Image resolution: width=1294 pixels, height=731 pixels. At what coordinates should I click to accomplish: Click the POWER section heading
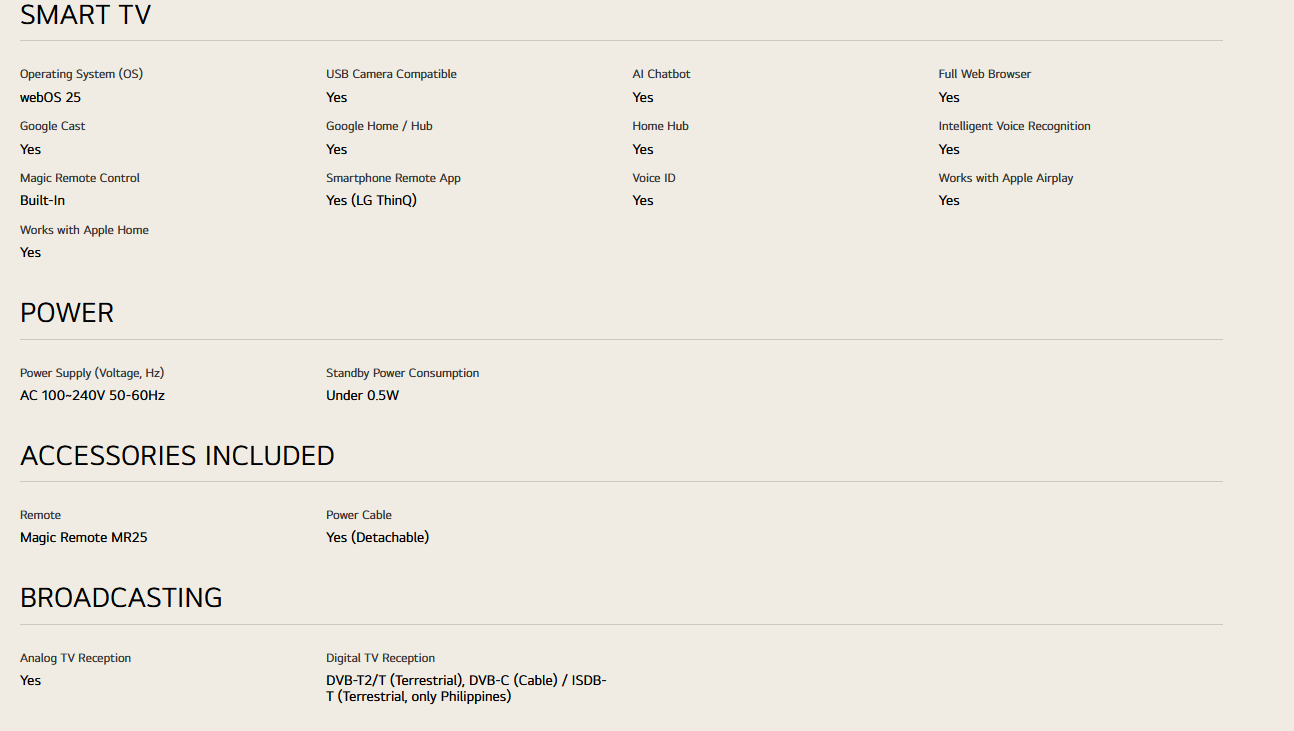click(x=67, y=313)
